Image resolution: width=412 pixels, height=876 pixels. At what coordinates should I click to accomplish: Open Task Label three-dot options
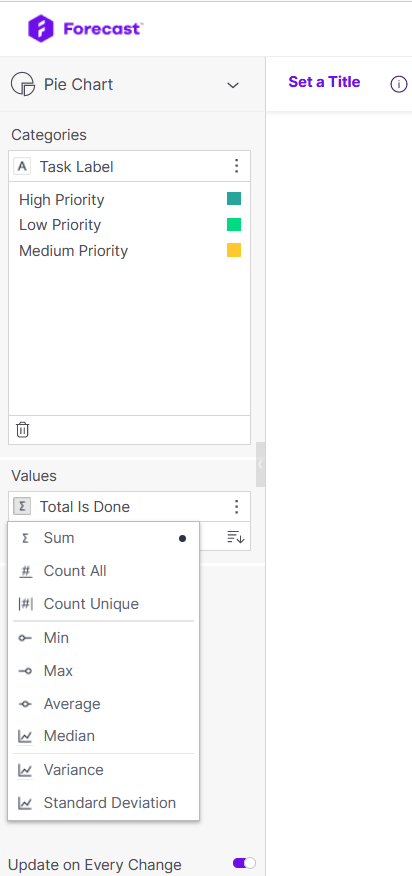pyautogui.click(x=236, y=166)
